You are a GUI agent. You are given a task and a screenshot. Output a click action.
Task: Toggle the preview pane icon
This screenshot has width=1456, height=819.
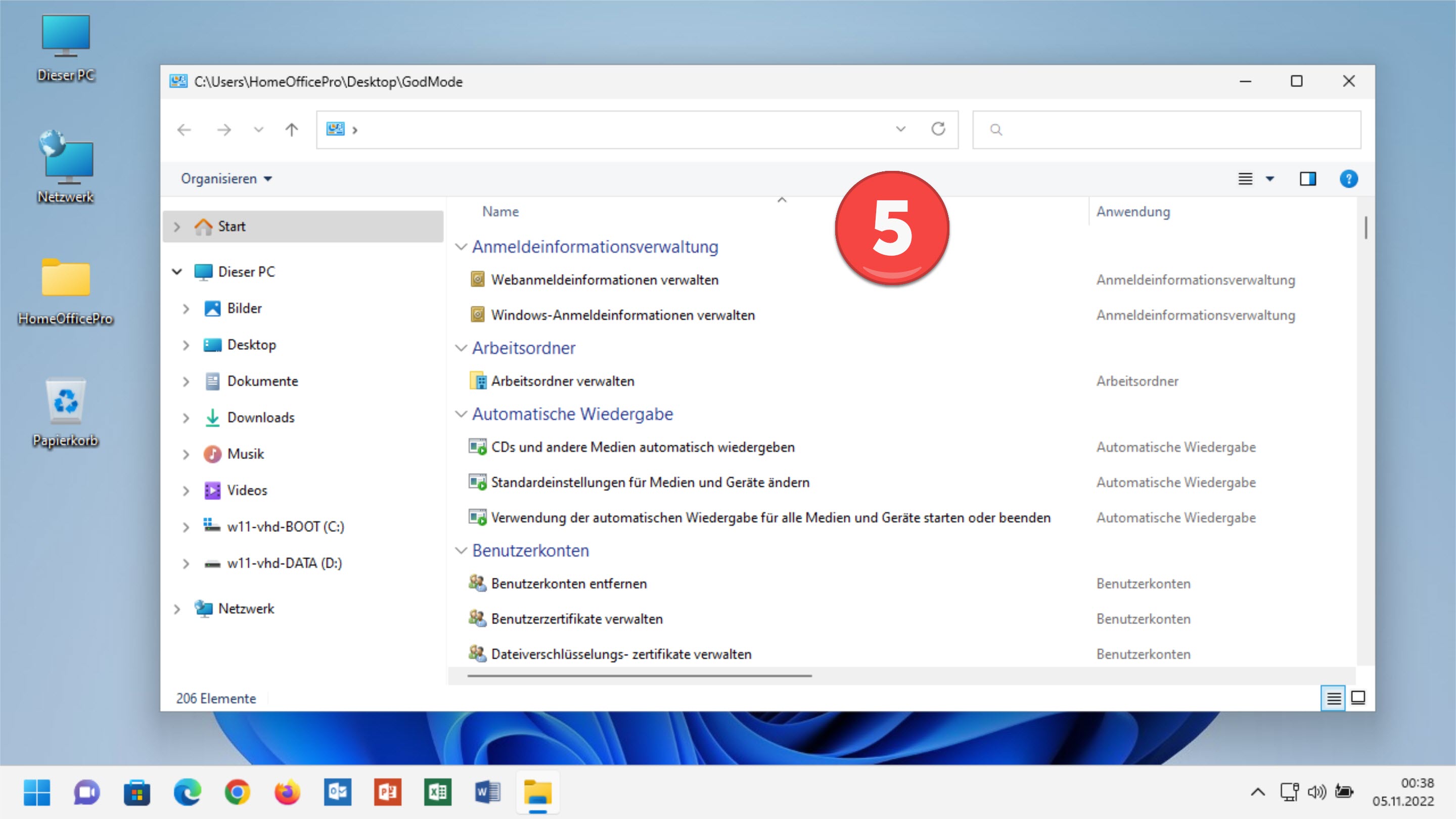(x=1308, y=179)
